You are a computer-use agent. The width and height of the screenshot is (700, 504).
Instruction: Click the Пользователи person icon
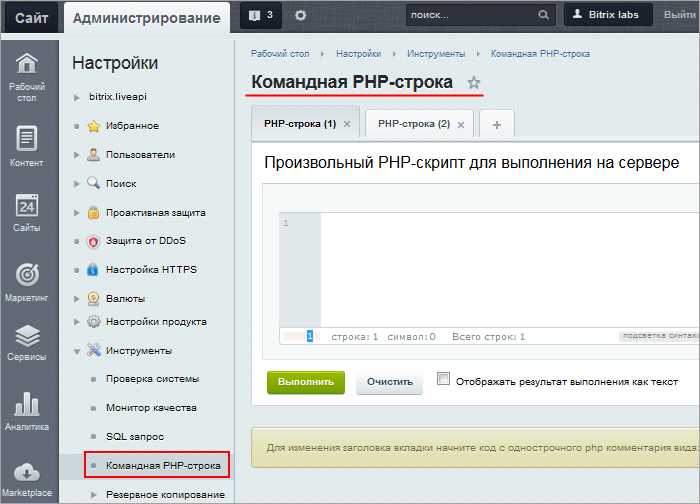[x=93, y=155]
